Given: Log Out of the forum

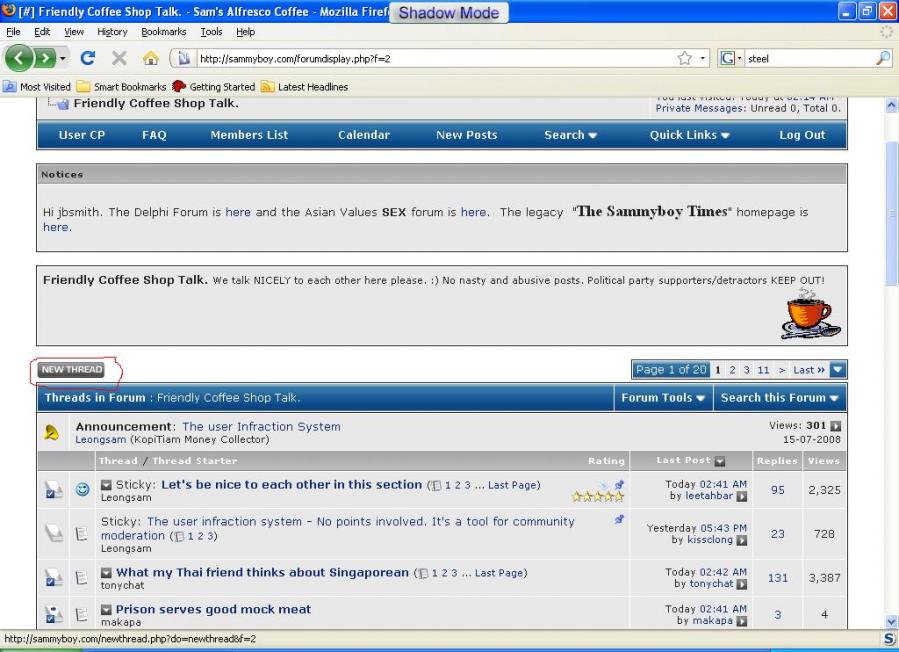Looking at the screenshot, I should [802, 135].
